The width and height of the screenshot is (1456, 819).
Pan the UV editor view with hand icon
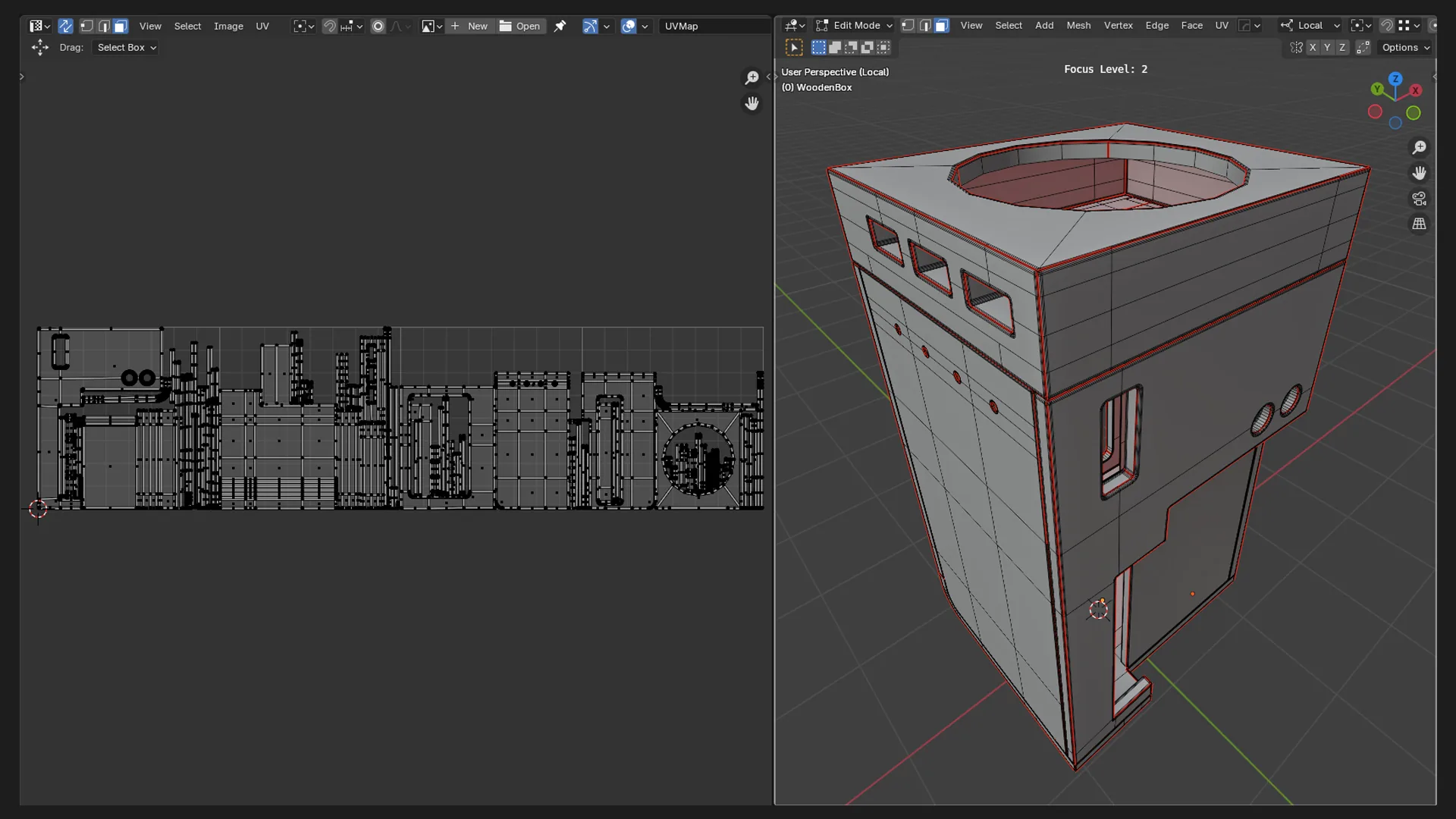pos(752,103)
